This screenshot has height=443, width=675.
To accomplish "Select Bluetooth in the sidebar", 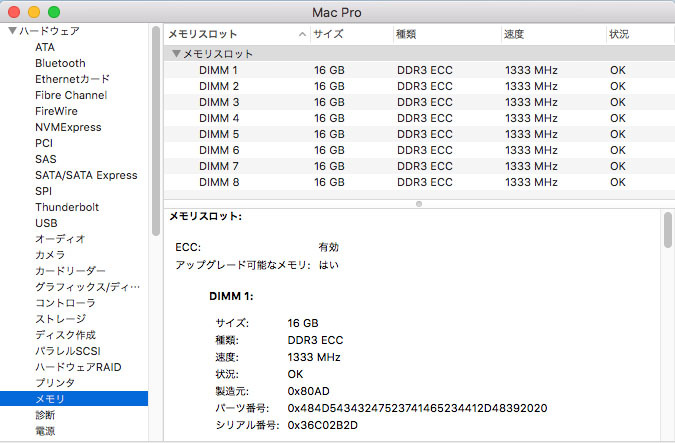I will tap(60, 63).
